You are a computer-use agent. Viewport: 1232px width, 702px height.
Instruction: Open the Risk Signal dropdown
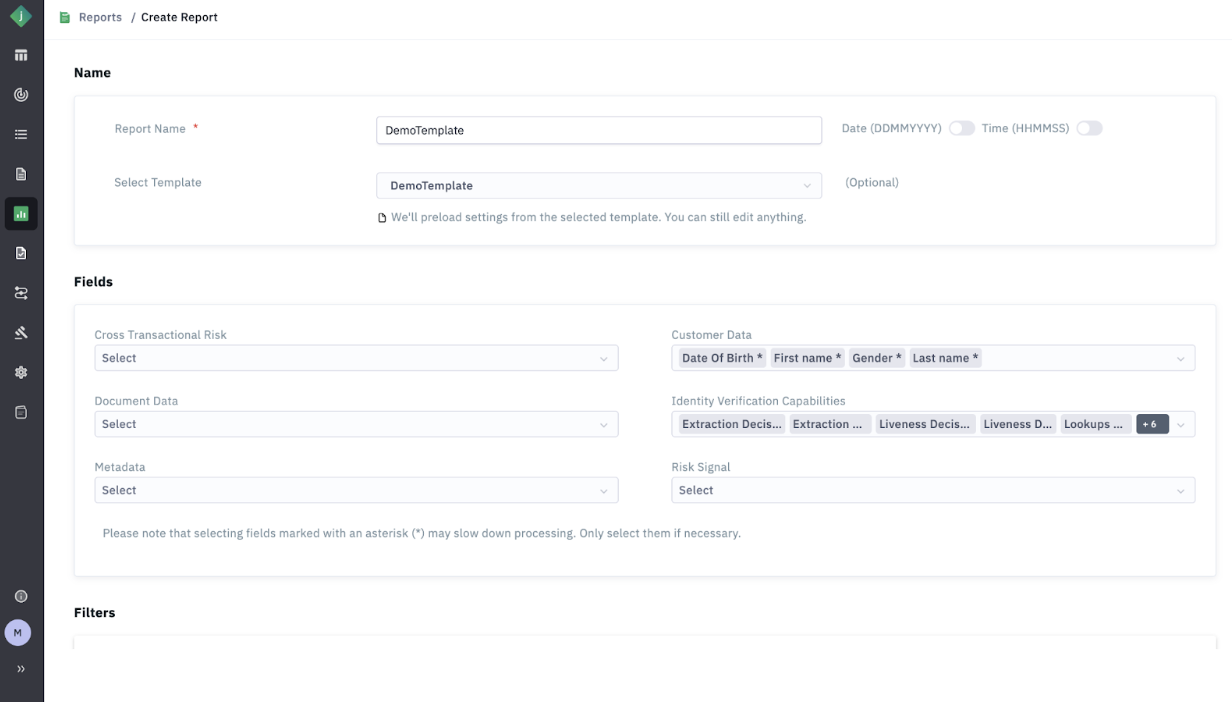[932, 490]
